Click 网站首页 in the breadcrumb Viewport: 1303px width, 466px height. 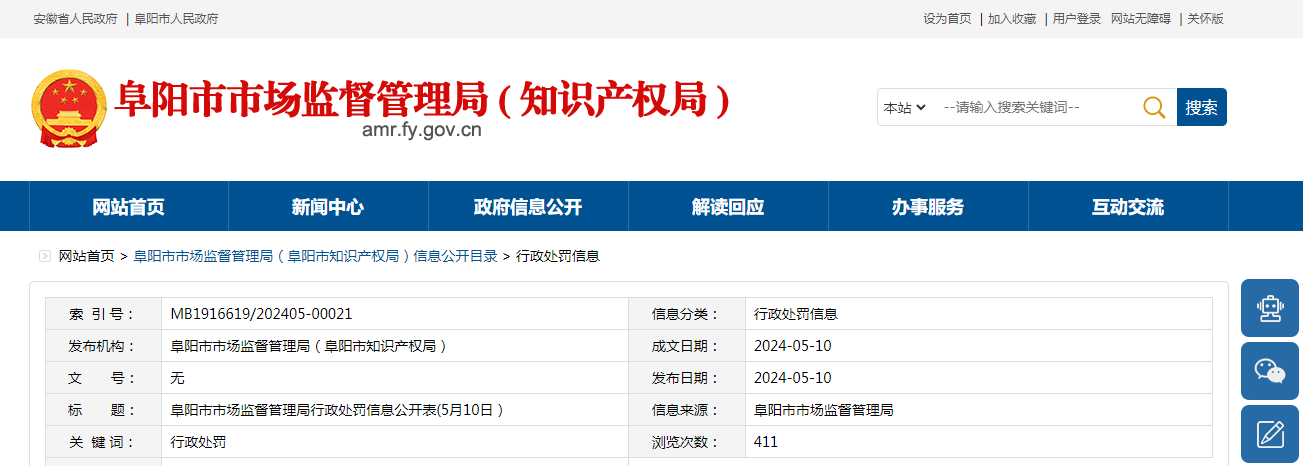[x=86, y=256]
